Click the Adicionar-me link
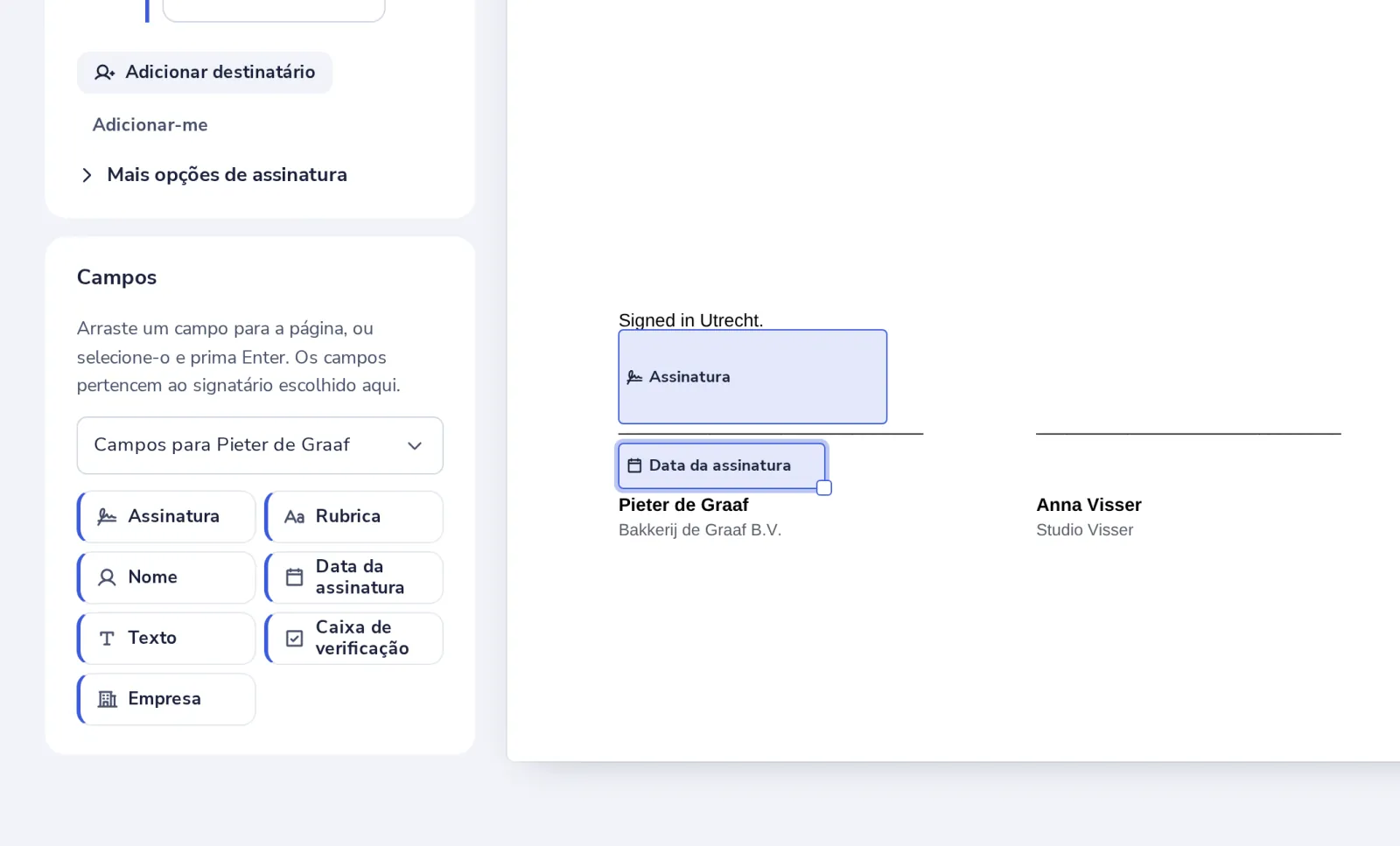Image resolution: width=1400 pixels, height=846 pixels. click(150, 125)
